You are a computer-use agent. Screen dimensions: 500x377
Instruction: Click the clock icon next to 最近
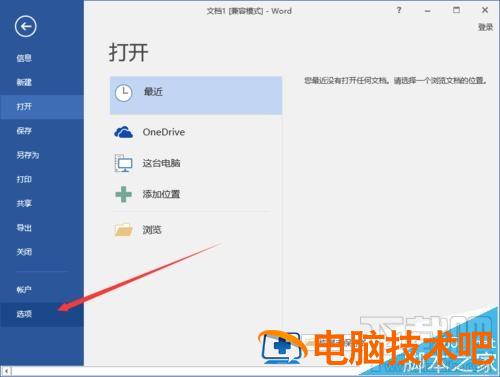coord(124,93)
